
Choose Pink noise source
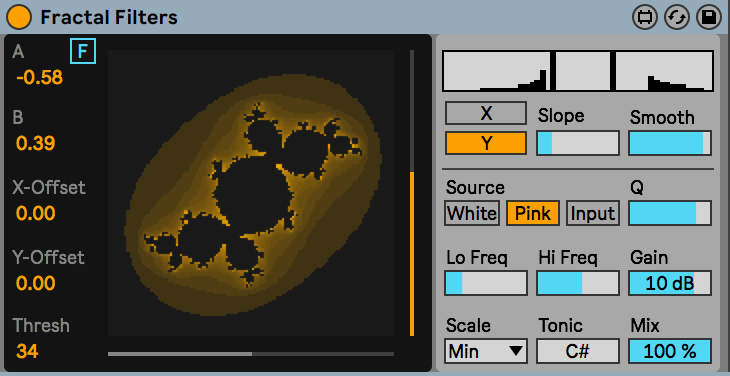coord(533,214)
